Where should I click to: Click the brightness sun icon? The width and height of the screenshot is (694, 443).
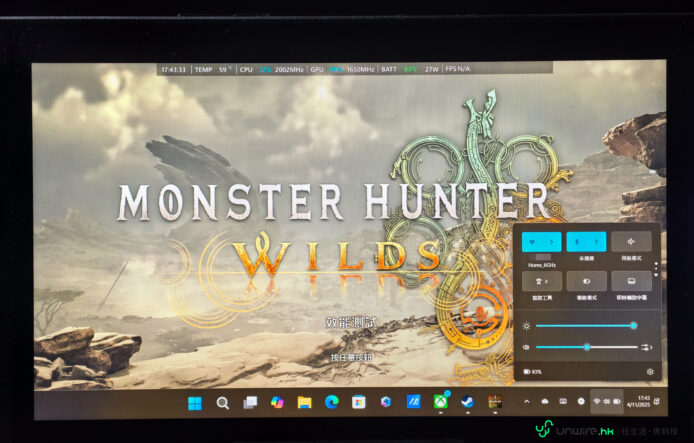[x=526, y=326]
